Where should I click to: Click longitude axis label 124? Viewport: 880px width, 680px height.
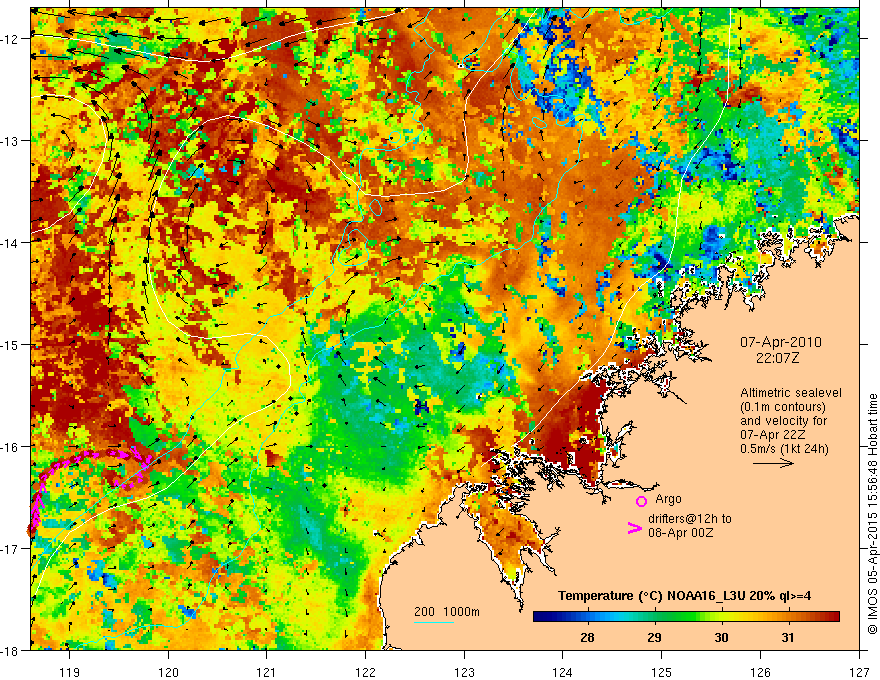563,672
